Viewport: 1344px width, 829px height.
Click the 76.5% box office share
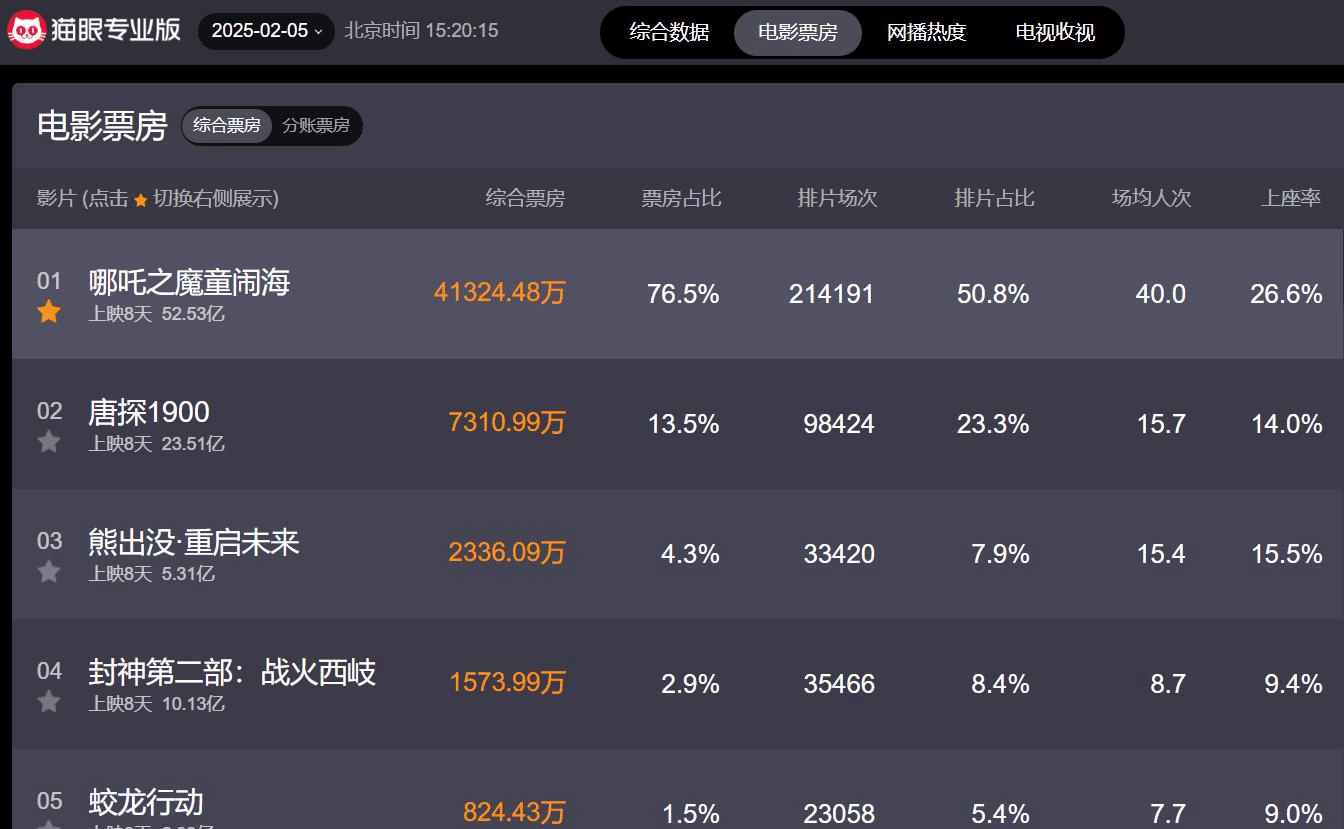click(x=683, y=294)
